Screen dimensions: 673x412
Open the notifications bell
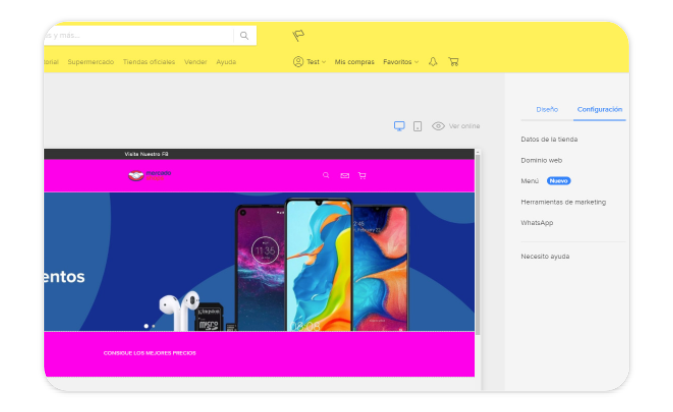[433, 62]
